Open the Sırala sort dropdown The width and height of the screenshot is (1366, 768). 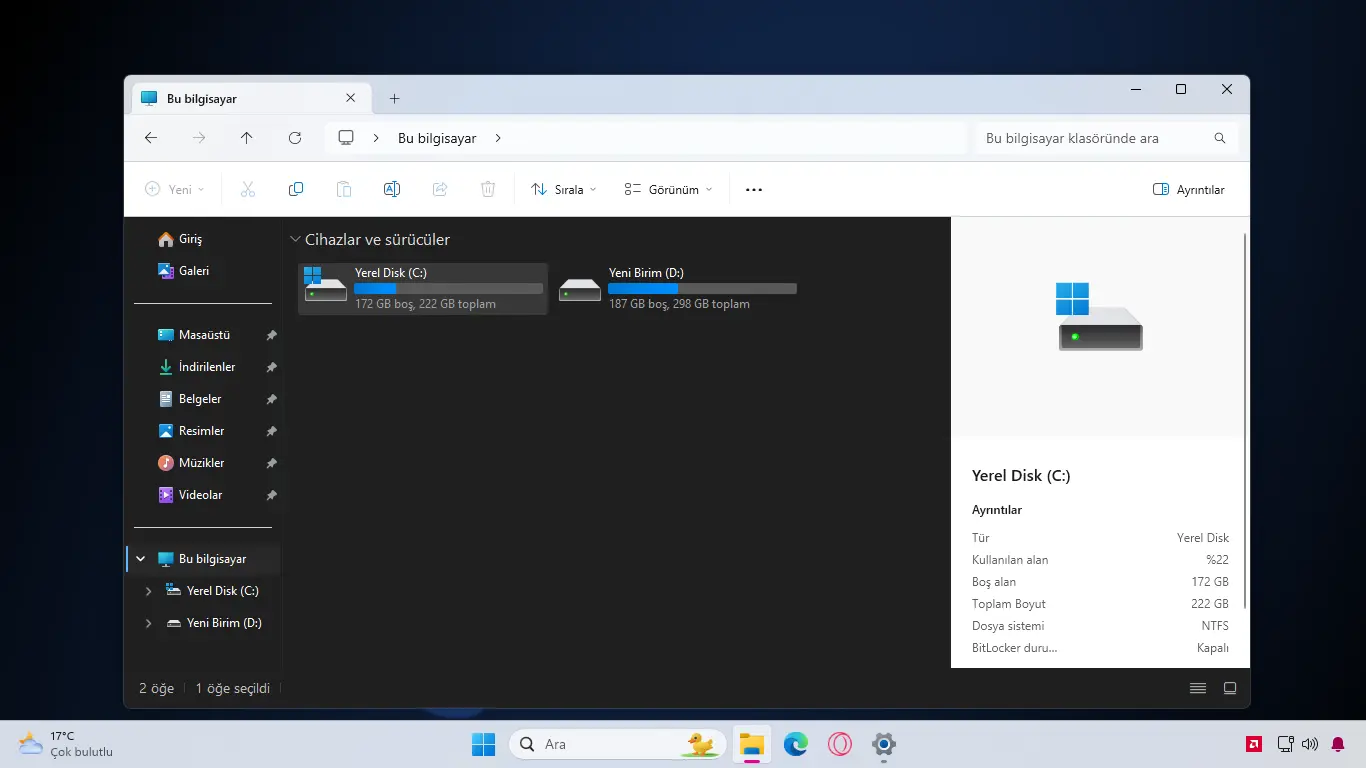click(563, 189)
